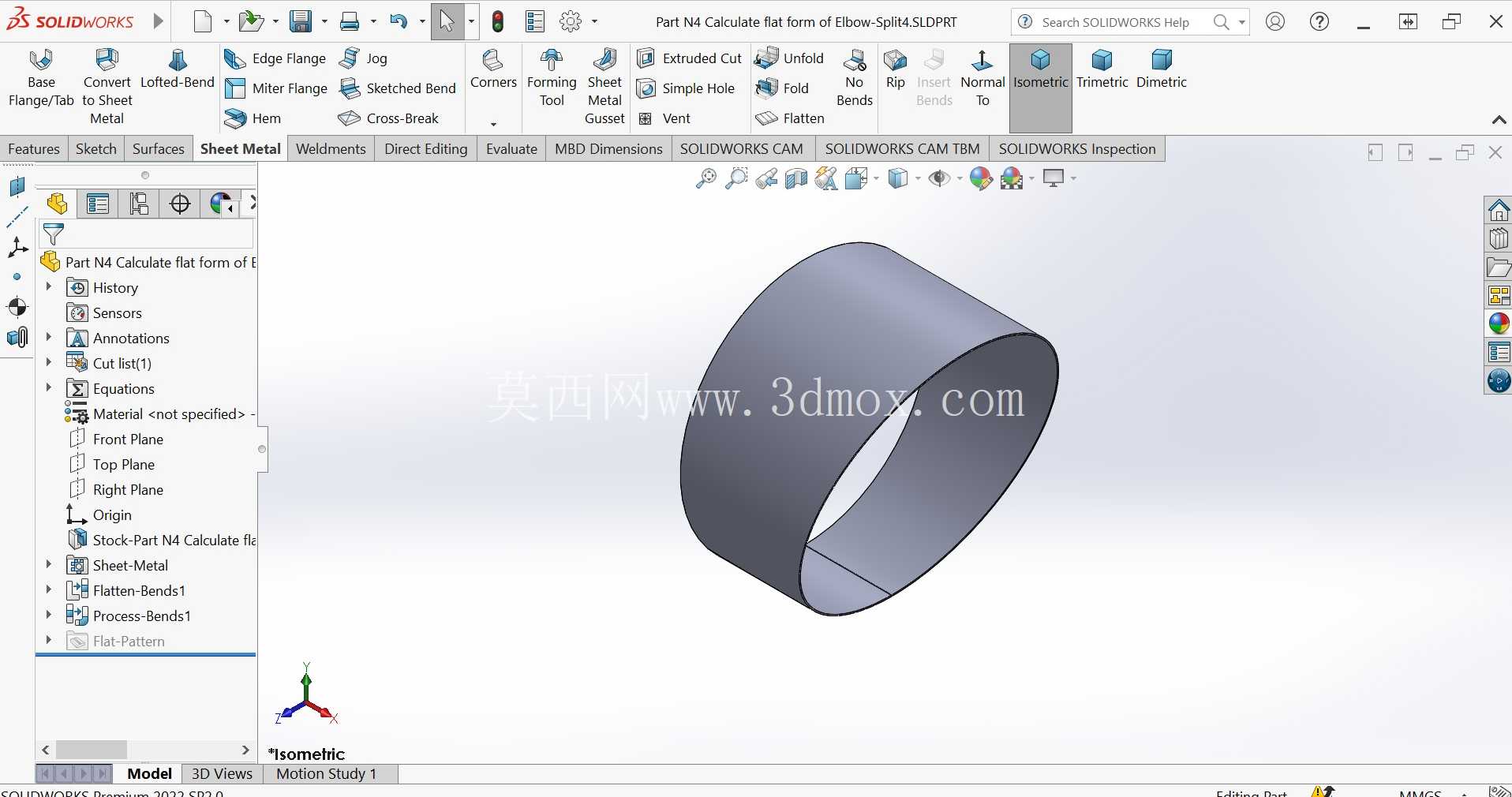Viewport: 1512px width, 797px height.
Task: Select the Rip tool
Action: point(895,69)
